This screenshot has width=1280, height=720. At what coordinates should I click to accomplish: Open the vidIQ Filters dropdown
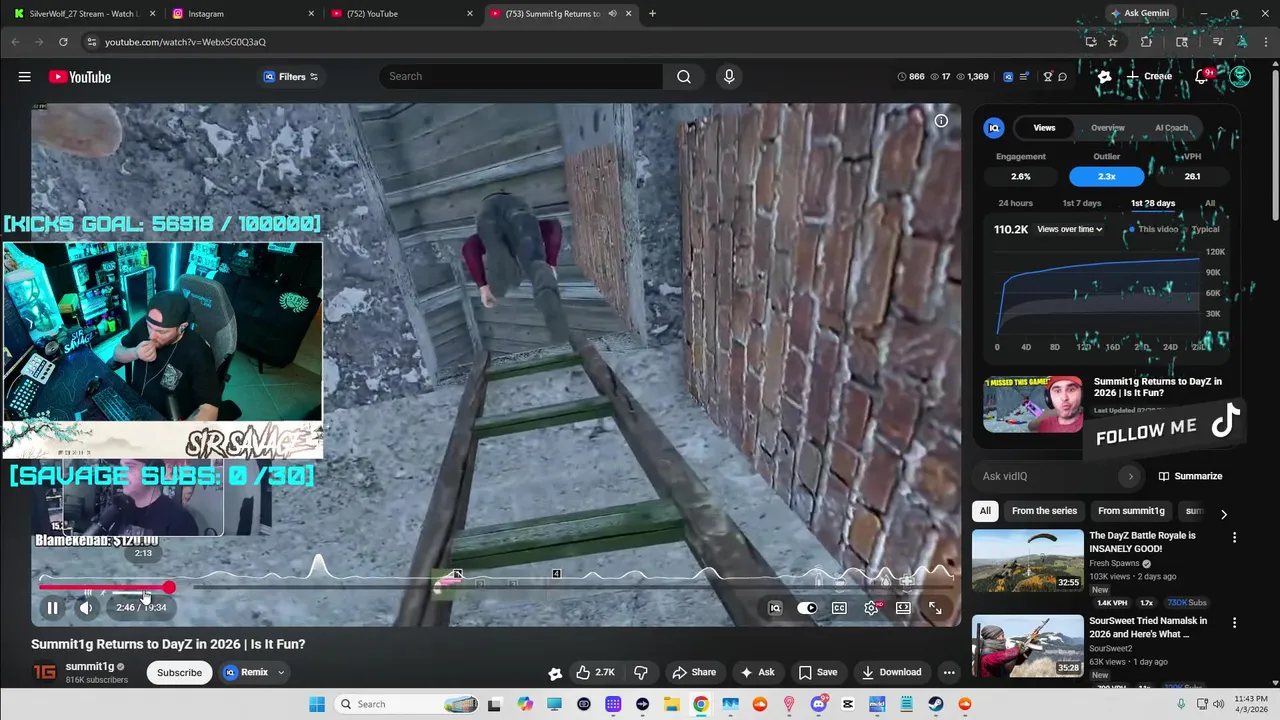[291, 77]
